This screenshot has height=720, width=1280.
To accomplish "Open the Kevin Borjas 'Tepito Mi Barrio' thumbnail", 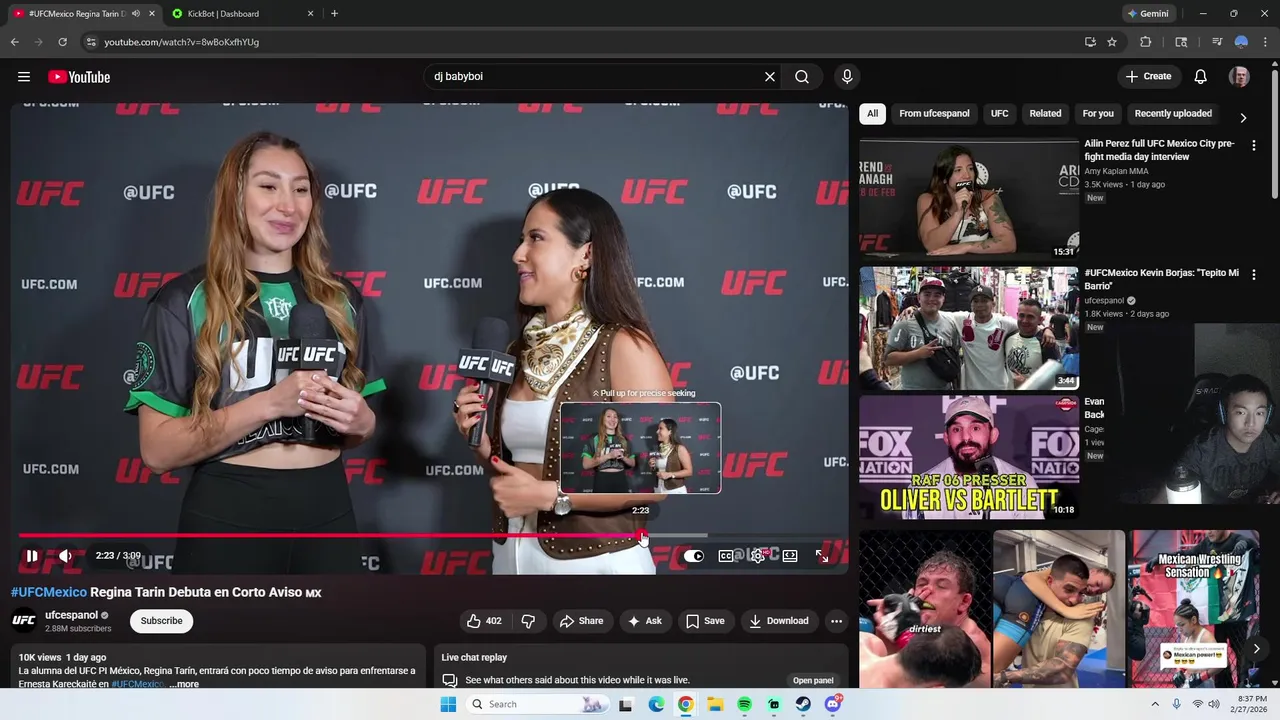I will coord(969,328).
